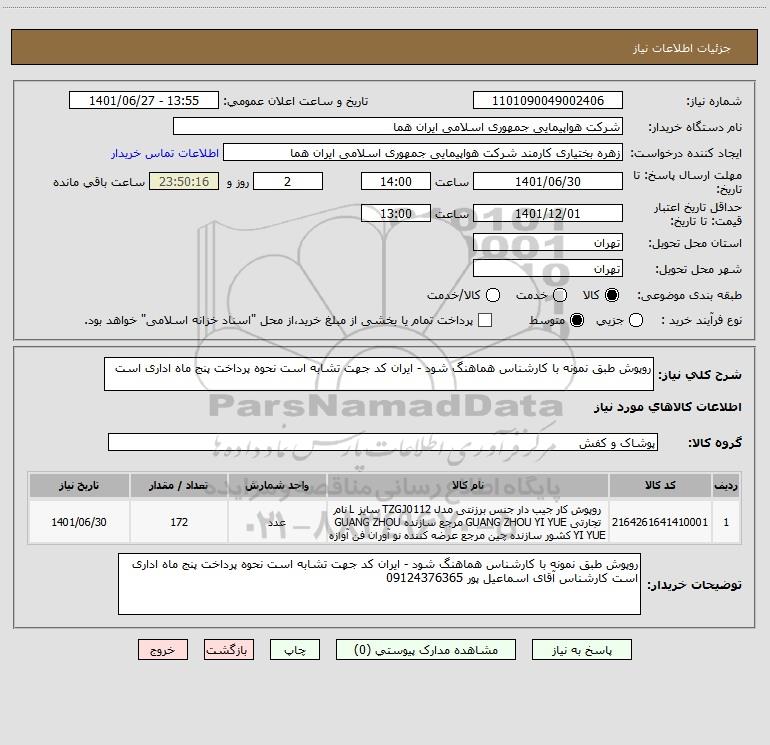Click the کد کالا column header
770x745 pixels.
point(660,485)
